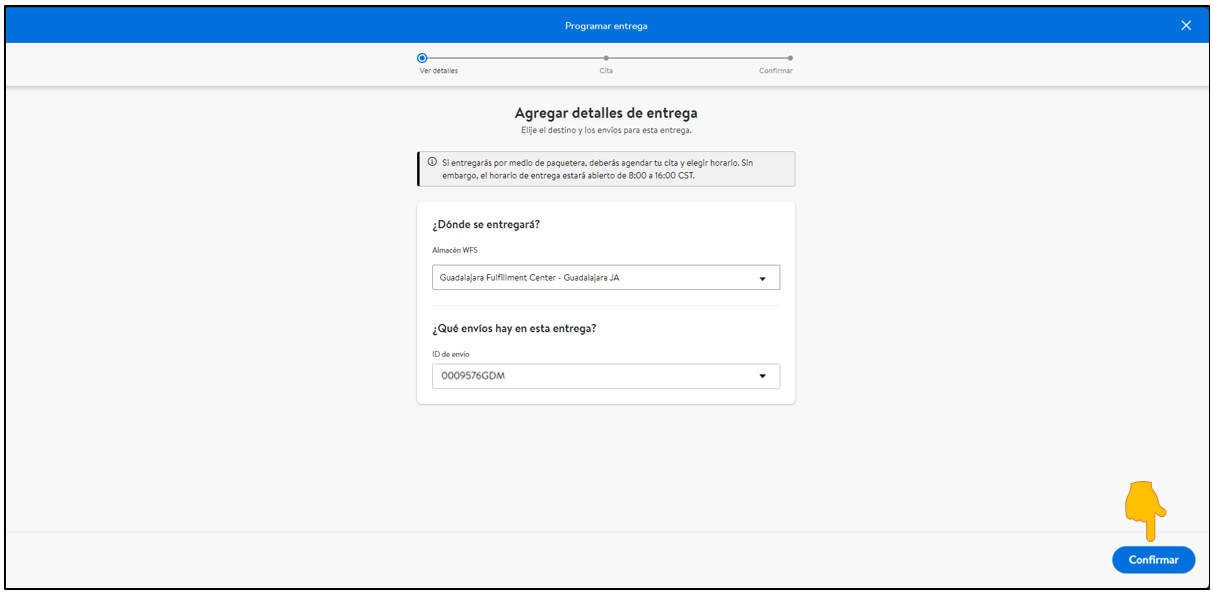Click the progress line between Cita and Confirmar
This screenshot has height=598, width=1213.
tap(698, 58)
